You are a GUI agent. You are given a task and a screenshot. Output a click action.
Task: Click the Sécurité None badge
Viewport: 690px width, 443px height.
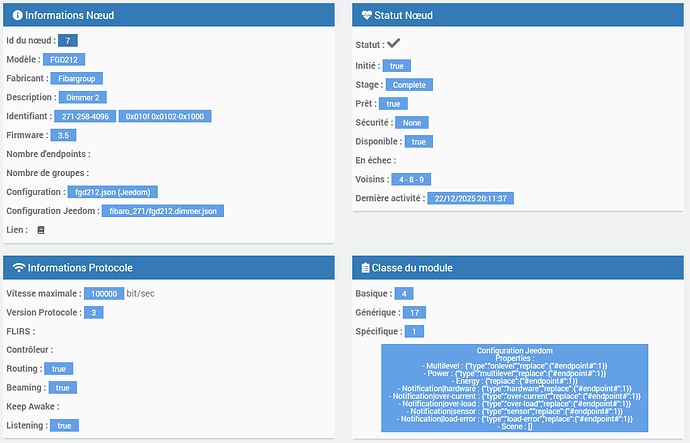click(x=411, y=123)
